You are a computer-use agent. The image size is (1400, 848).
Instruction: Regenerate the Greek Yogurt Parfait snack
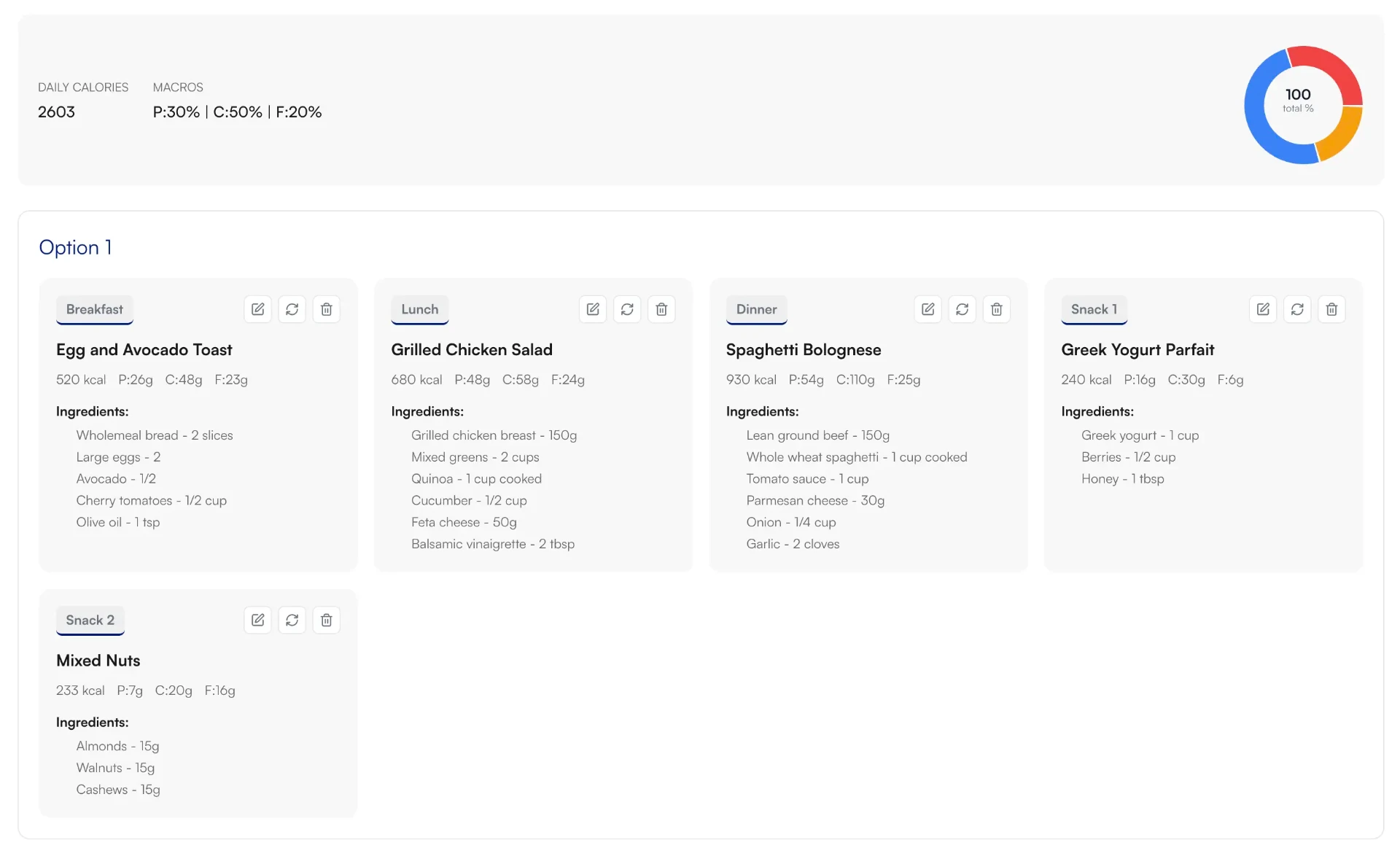point(1297,309)
